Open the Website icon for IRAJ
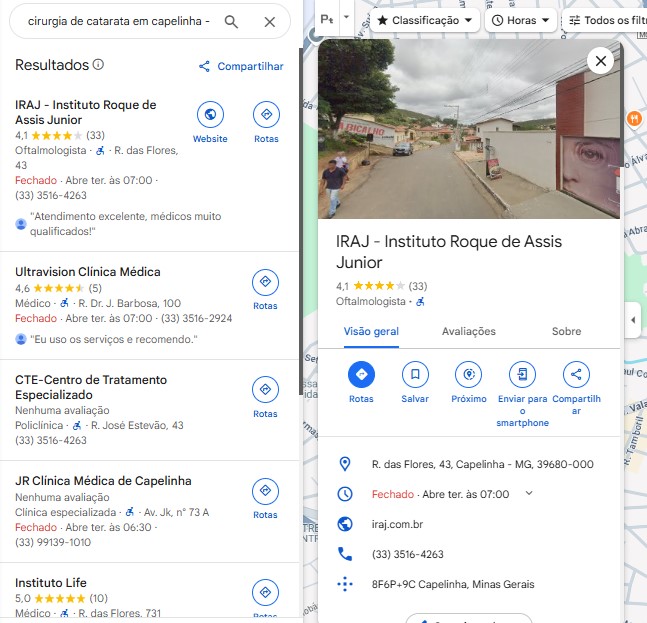Image resolution: width=647 pixels, height=623 pixels. coord(210,114)
